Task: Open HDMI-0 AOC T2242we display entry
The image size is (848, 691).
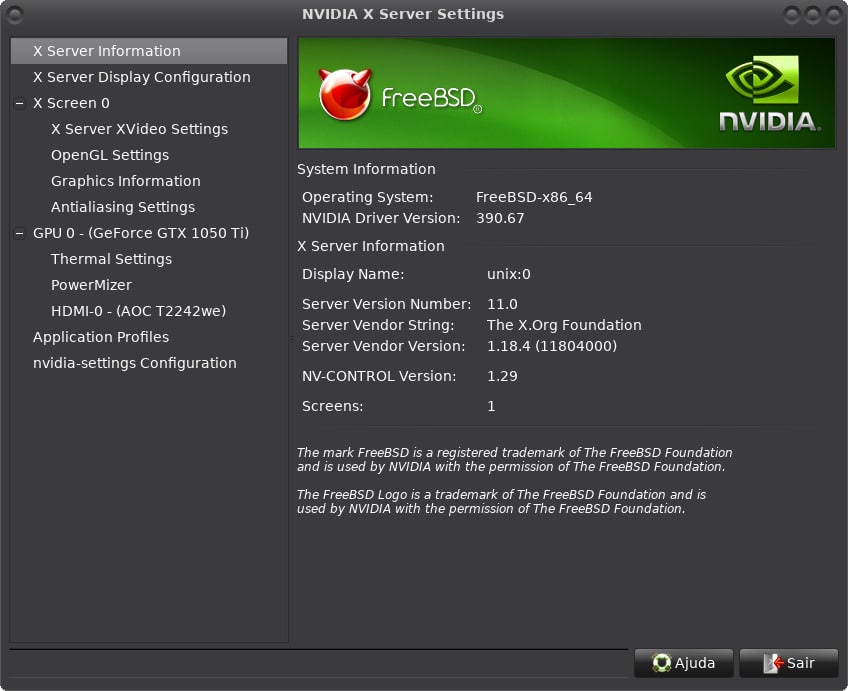Action: click(138, 311)
